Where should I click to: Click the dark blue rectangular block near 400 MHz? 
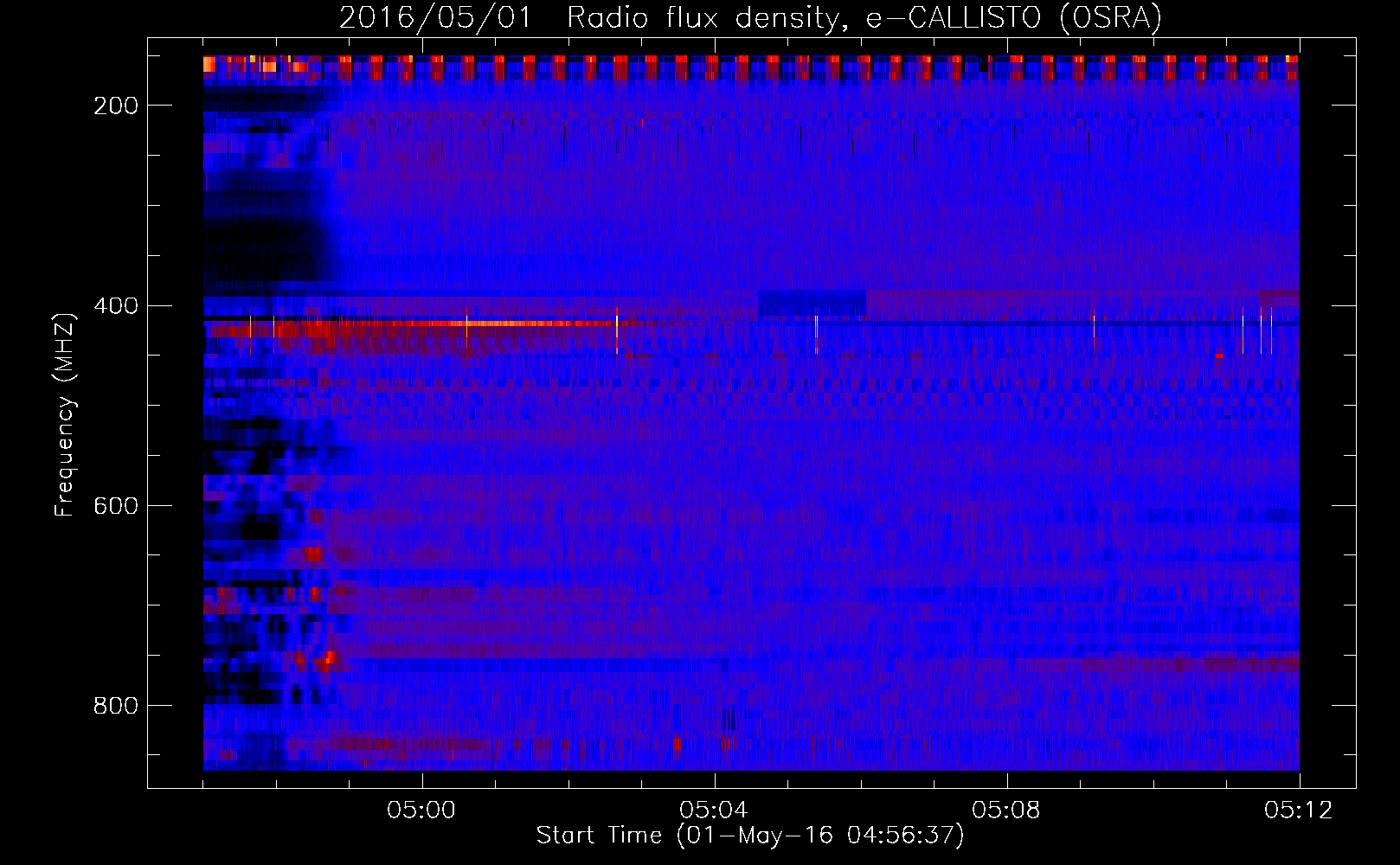812,304
